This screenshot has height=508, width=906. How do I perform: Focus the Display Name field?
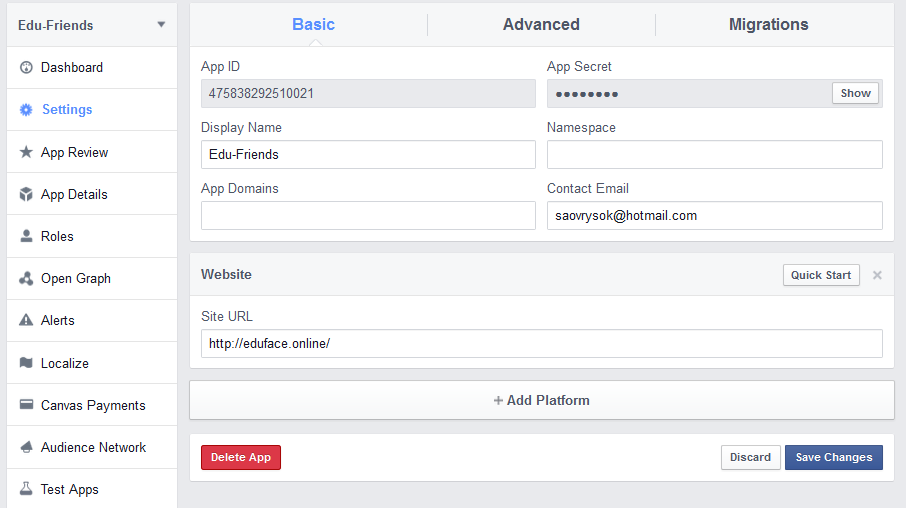pos(368,154)
